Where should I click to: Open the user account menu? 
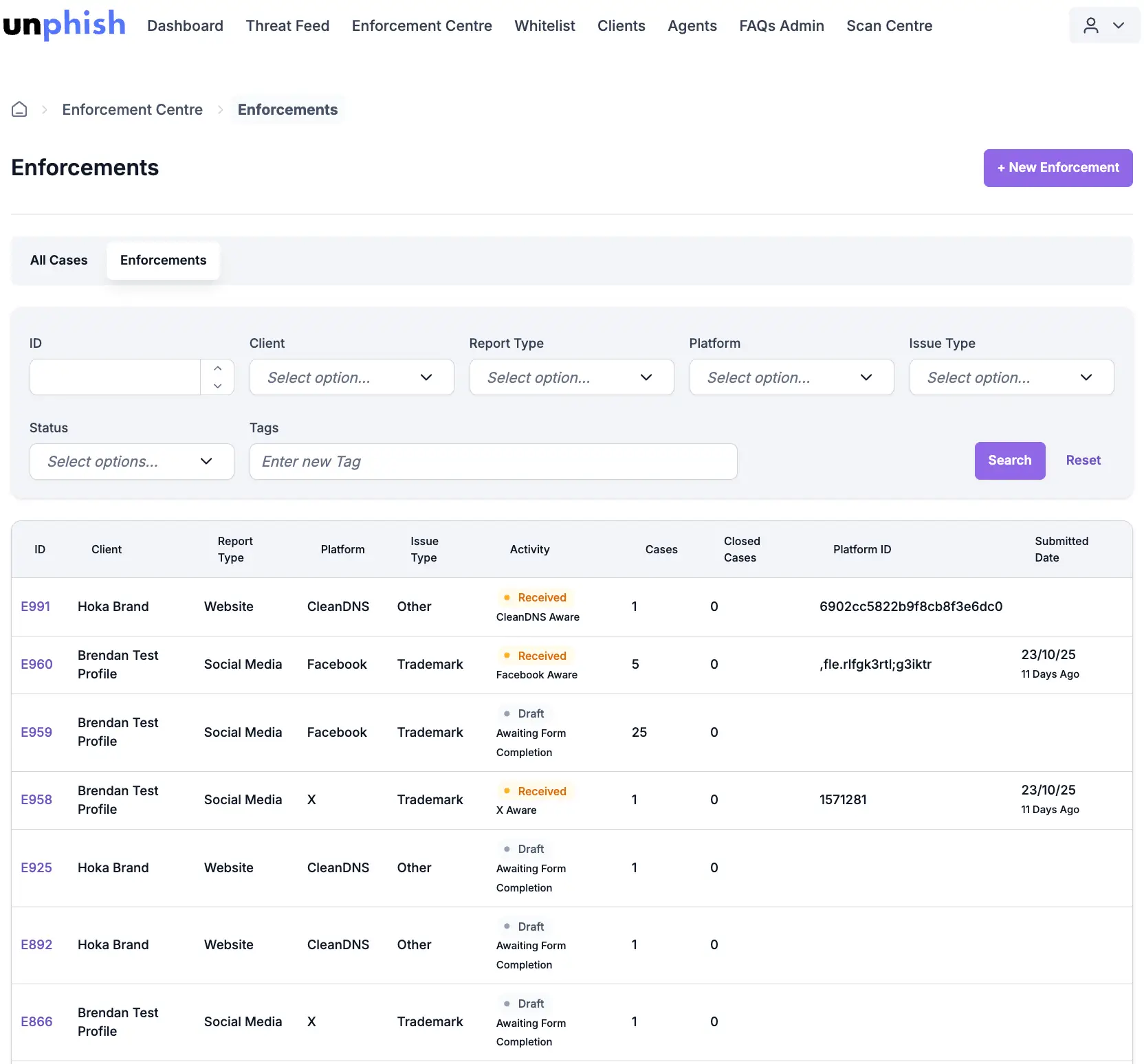1103,26
